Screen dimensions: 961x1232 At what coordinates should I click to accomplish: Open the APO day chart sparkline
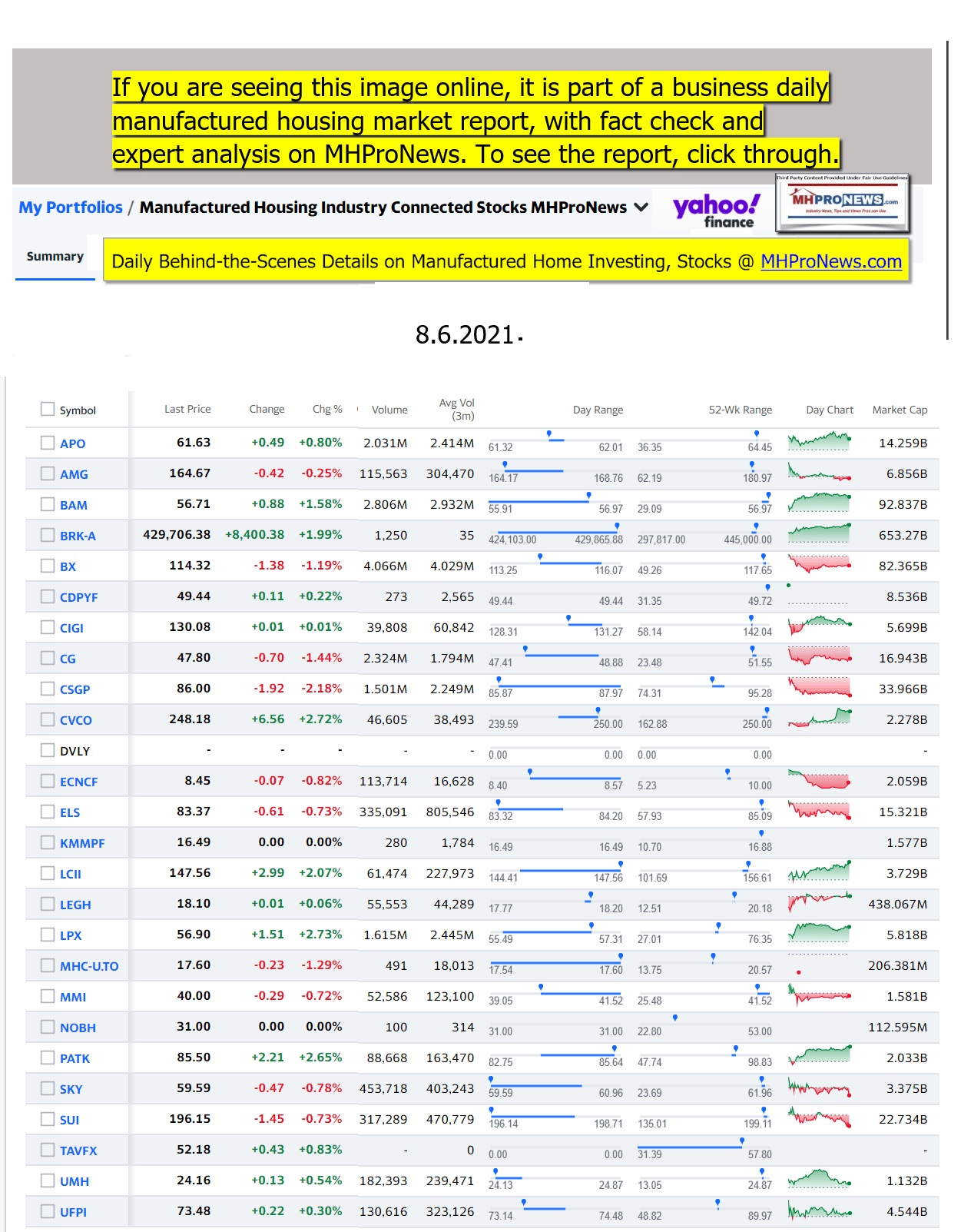coord(819,442)
